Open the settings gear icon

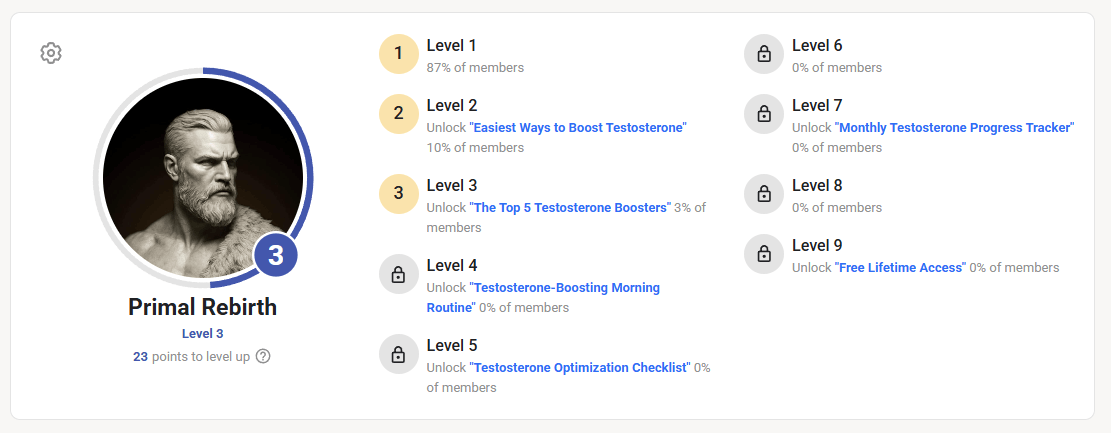(51, 53)
